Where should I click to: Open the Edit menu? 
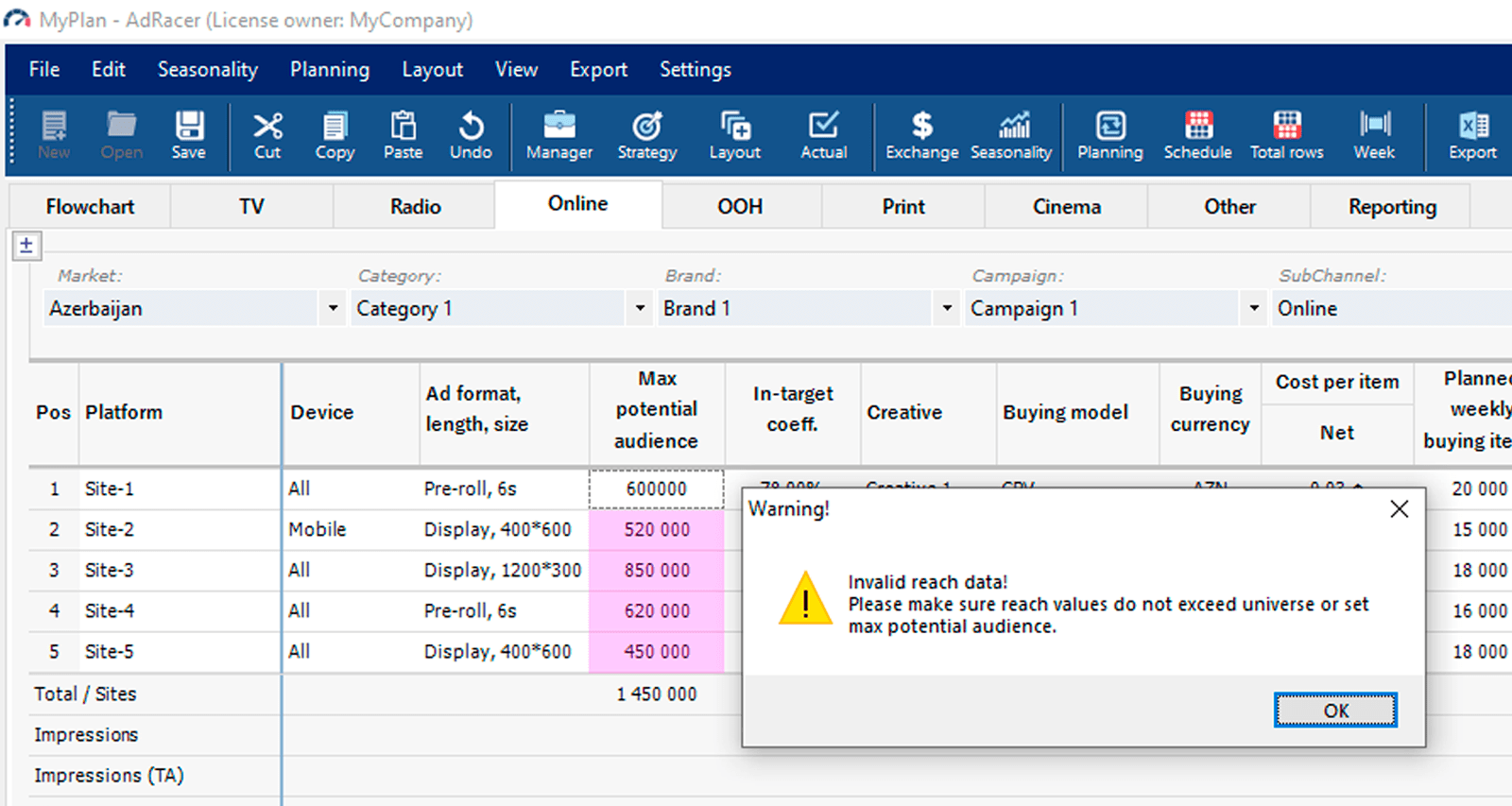109,70
